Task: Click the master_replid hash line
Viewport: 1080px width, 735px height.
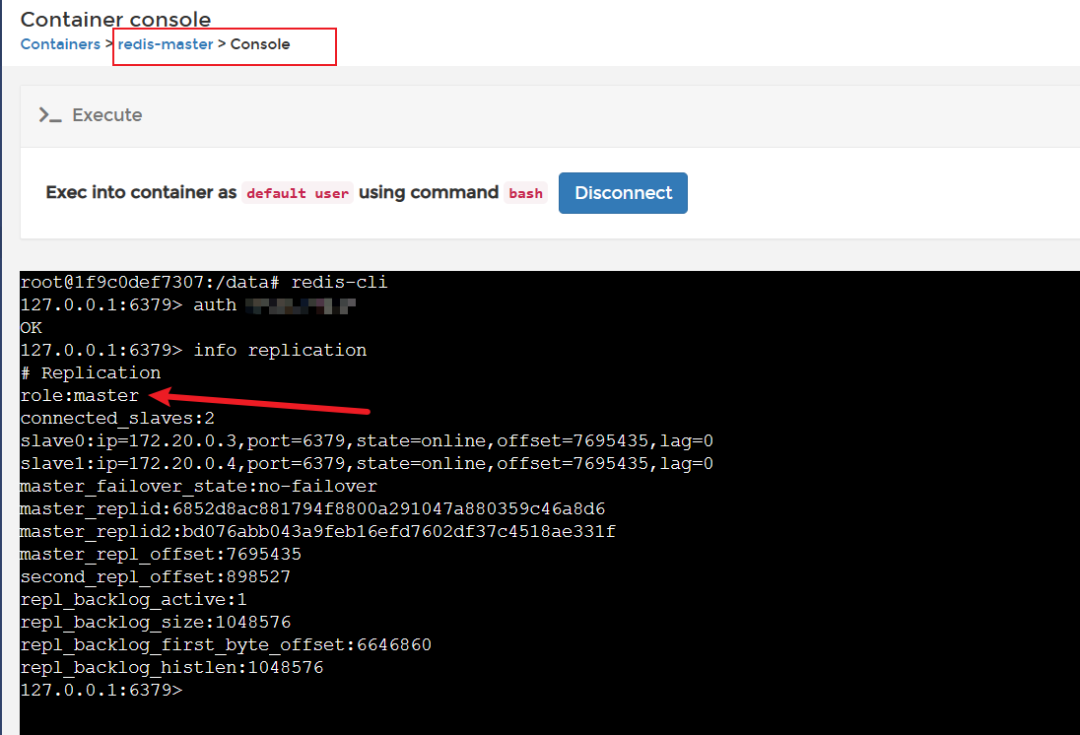Action: coord(313,509)
